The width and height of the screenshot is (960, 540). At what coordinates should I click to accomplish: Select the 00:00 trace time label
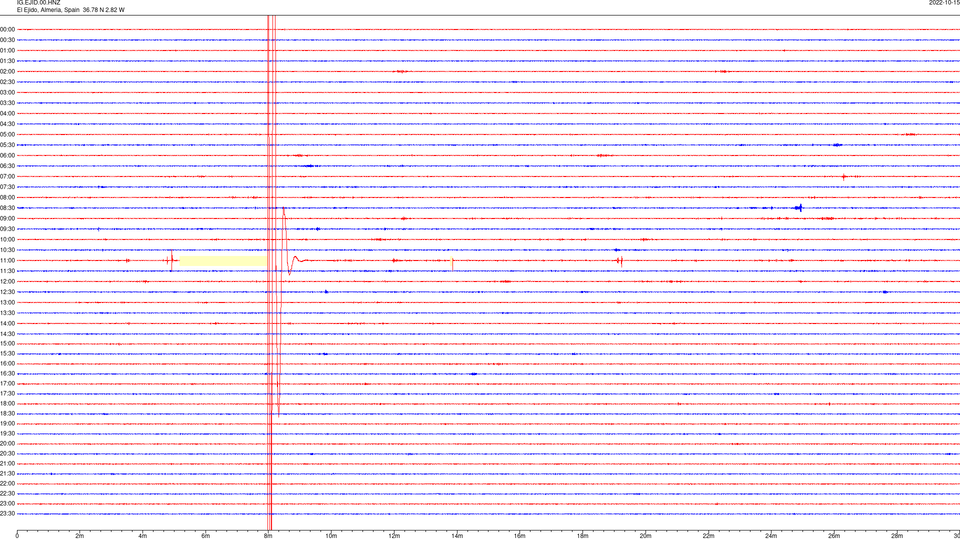(7, 29)
